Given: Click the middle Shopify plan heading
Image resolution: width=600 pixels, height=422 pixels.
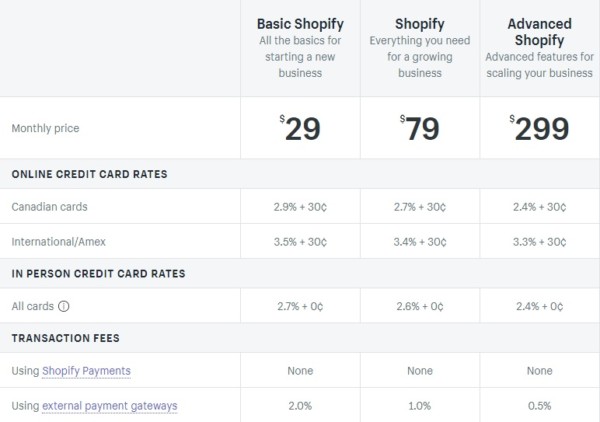Looking at the screenshot, I should [420, 23].
